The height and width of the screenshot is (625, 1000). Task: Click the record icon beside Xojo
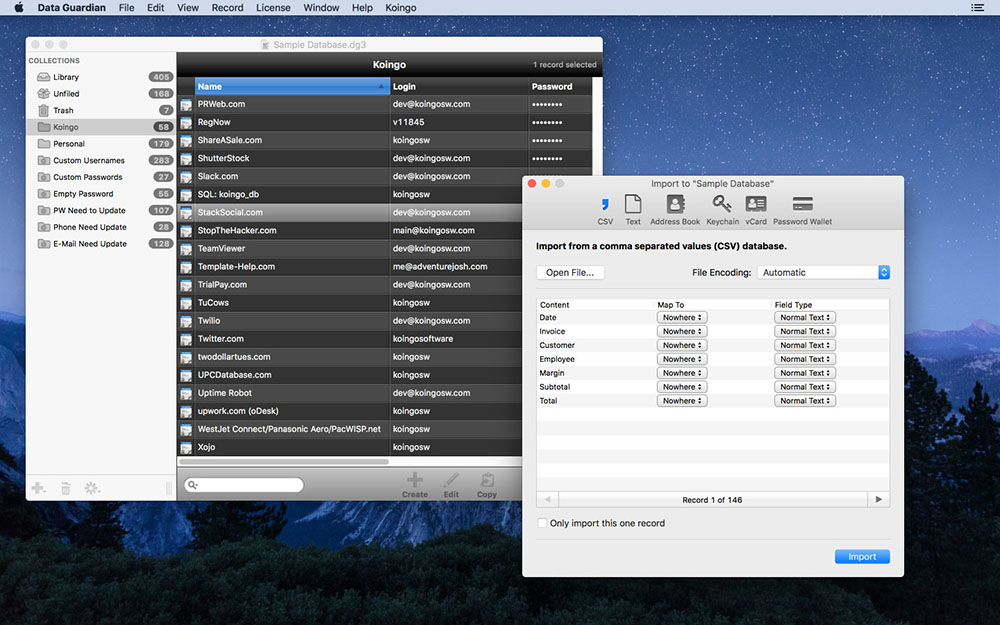pyautogui.click(x=186, y=448)
